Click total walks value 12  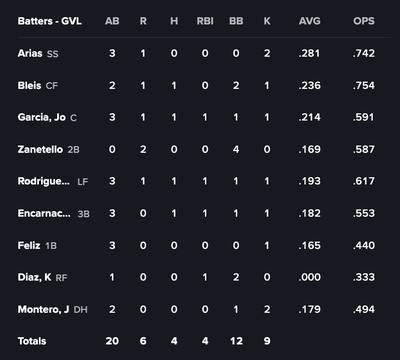point(236,341)
